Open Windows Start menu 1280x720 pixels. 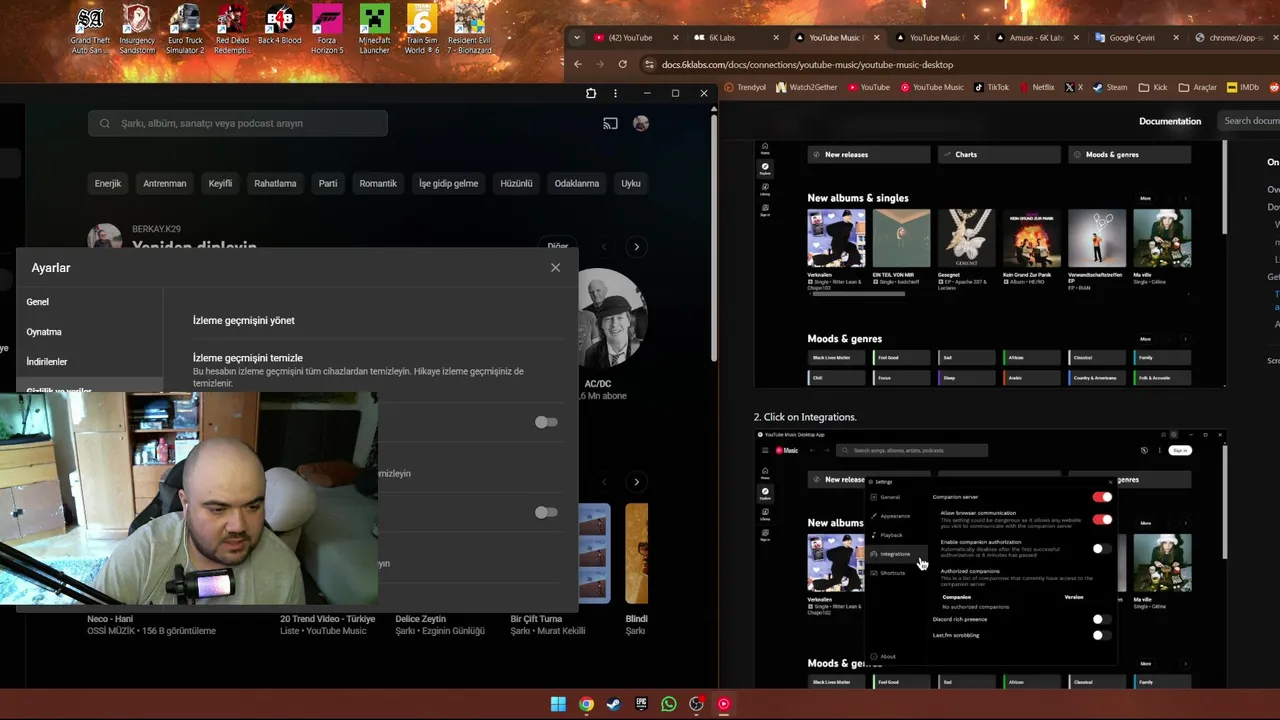[558, 704]
